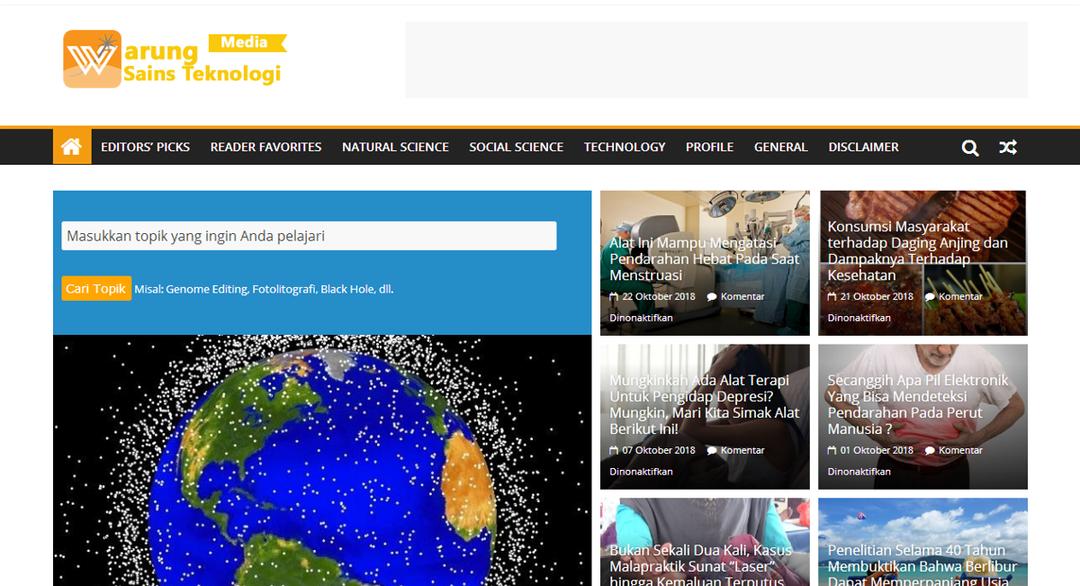This screenshot has width=1080, height=586.
Task: Open the Pil Elektronik article link
Action: 917,404
